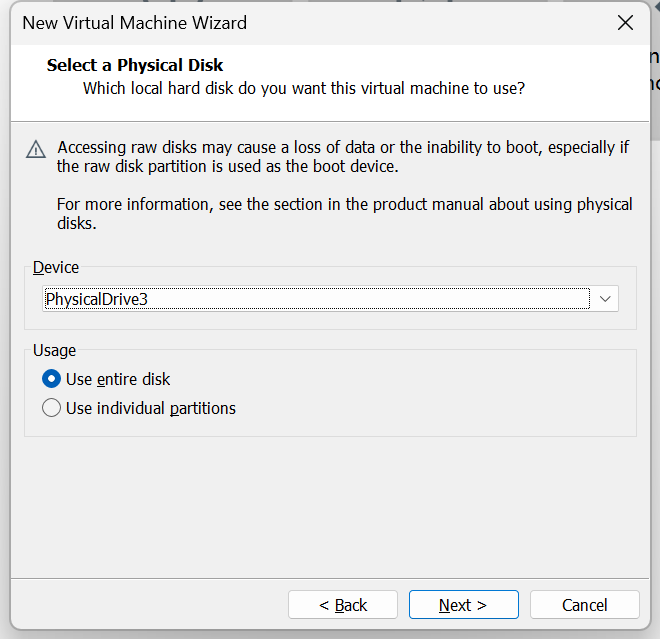
Task: Click the 'Use entire disk' label text
Action: 118,380
